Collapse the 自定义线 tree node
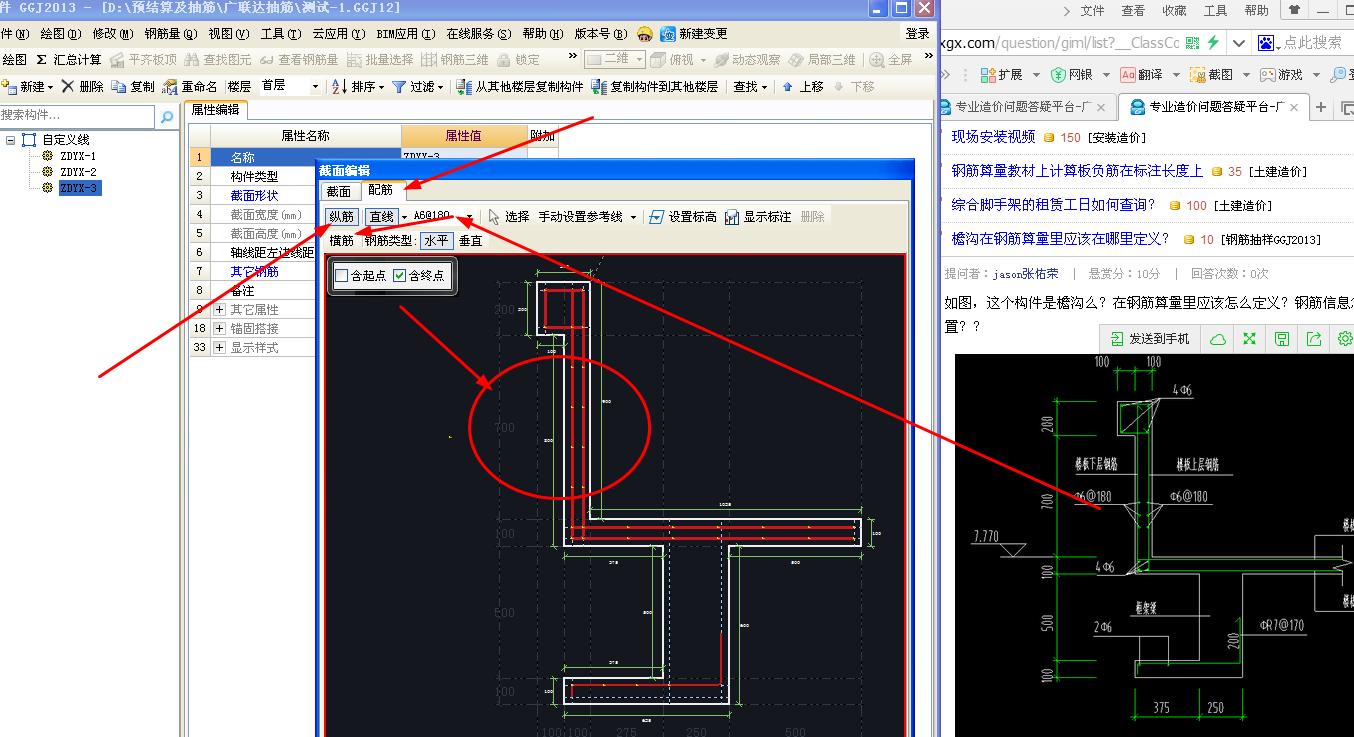The image size is (1354, 737). click(x=10, y=140)
